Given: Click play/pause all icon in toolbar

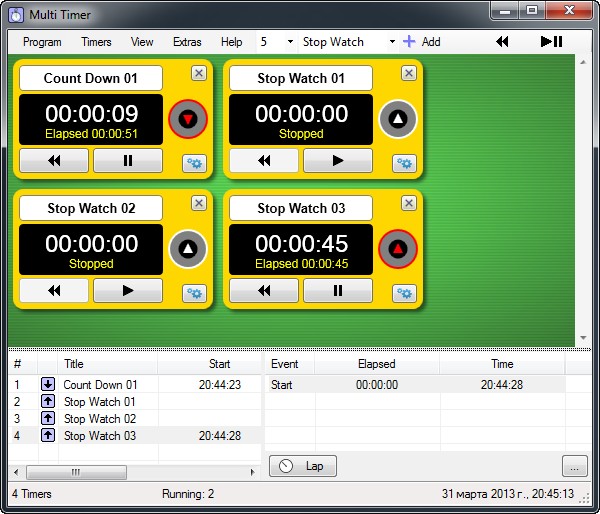Looking at the screenshot, I should tap(551, 42).
